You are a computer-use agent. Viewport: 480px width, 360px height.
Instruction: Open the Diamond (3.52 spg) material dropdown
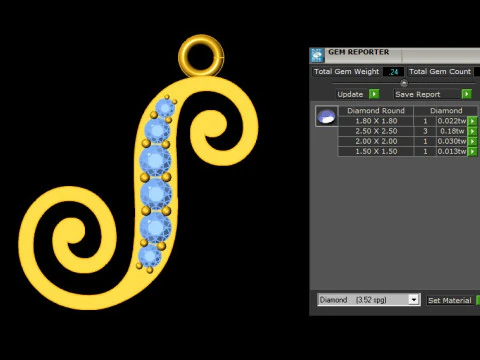pos(369,300)
